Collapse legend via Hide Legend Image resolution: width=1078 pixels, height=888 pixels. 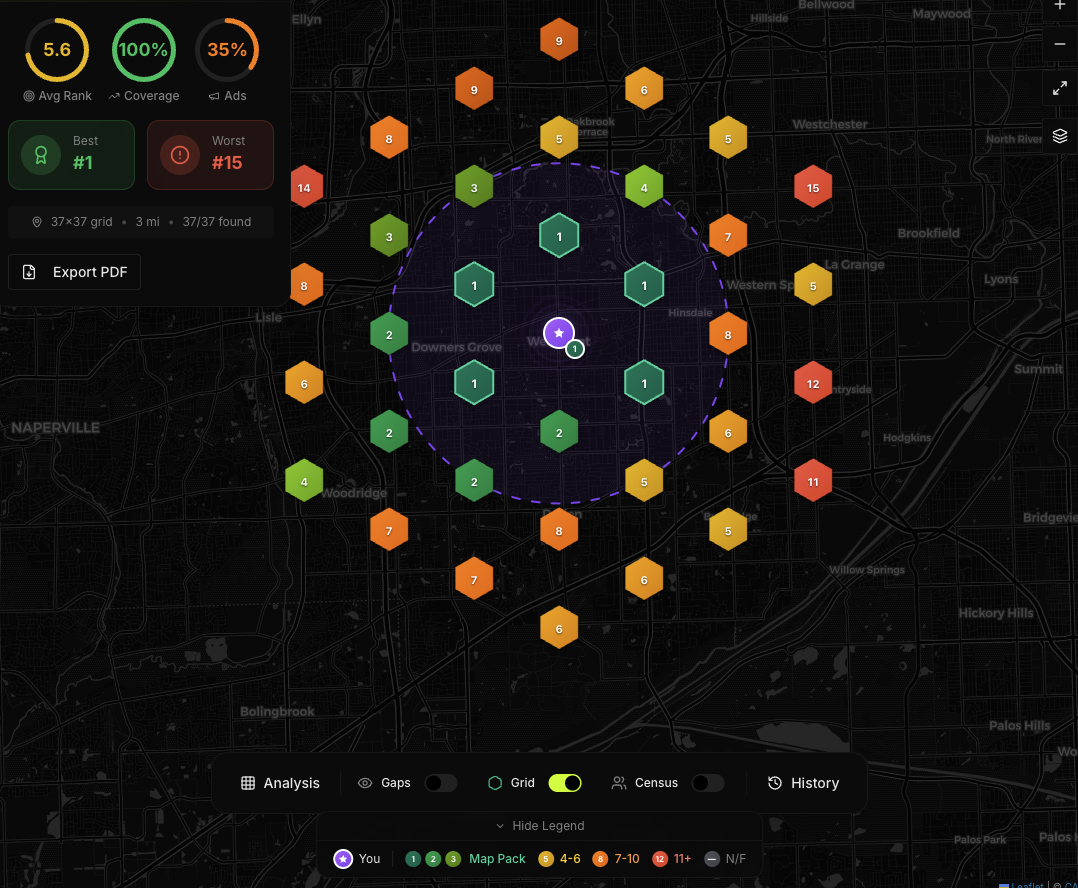tap(540, 825)
